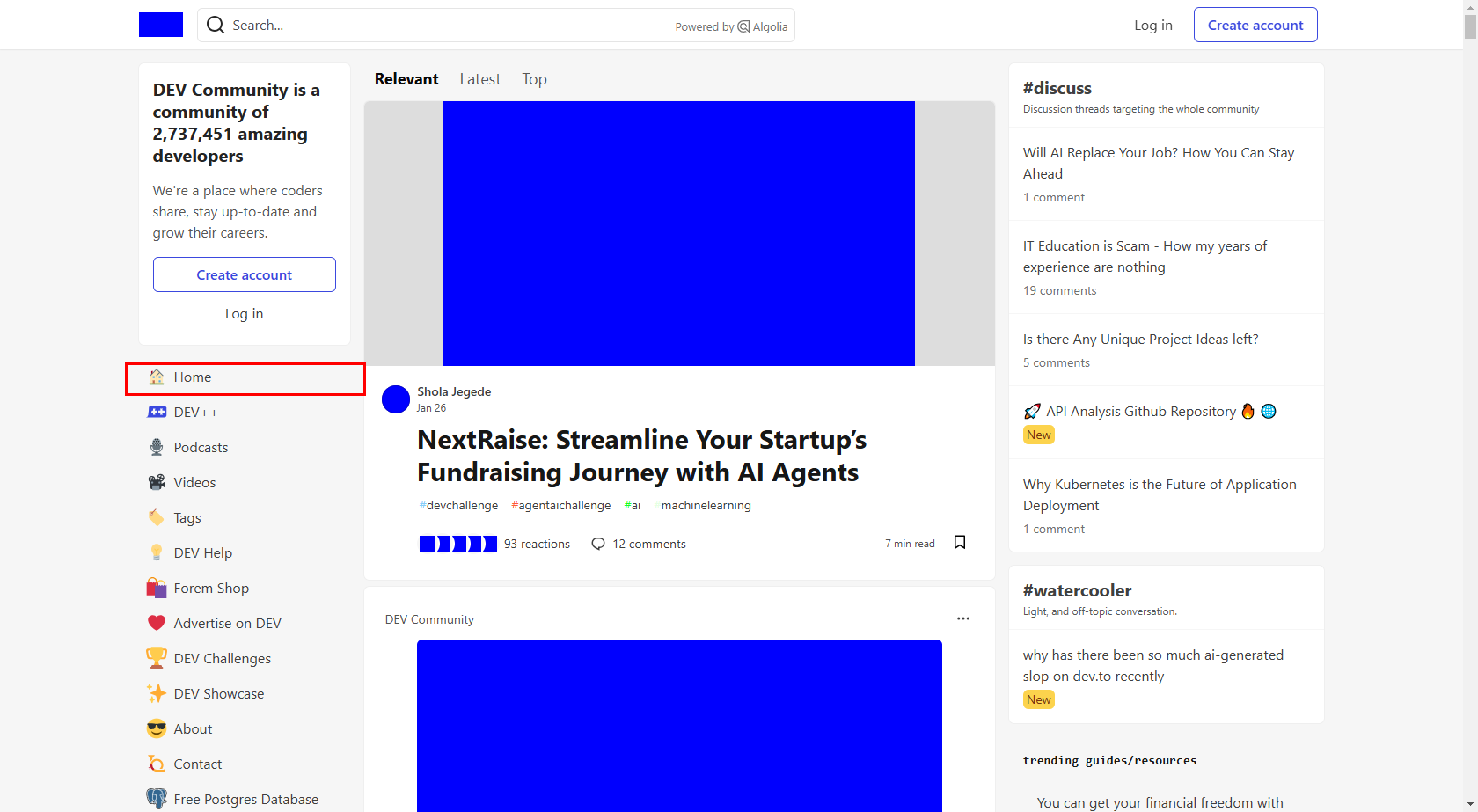Image resolution: width=1478 pixels, height=812 pixels.
Task: Switch to the Top feed tab
Action: click(534, 79)
